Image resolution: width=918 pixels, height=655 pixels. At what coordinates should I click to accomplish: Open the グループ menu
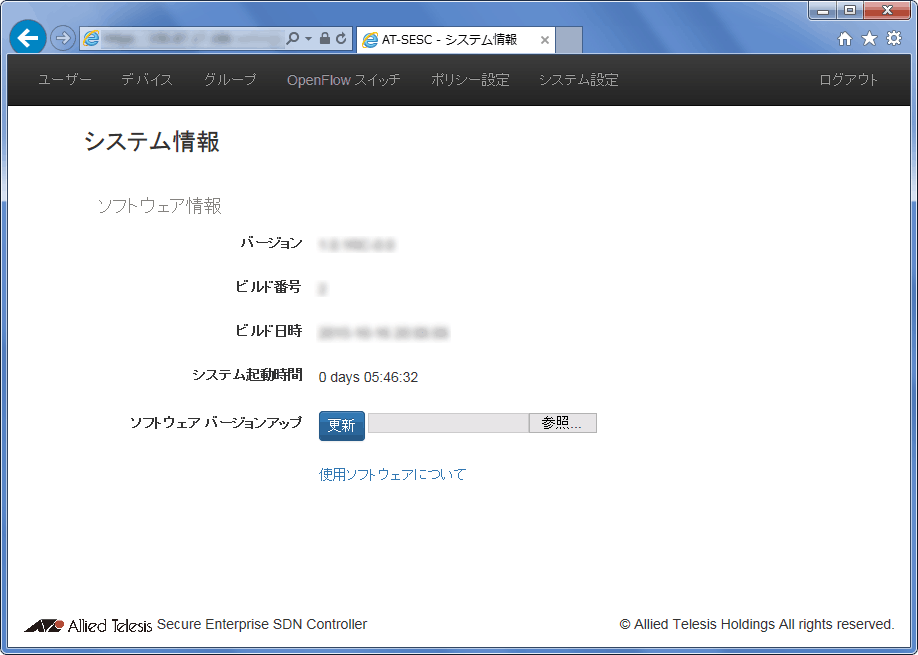coord(230,80)
